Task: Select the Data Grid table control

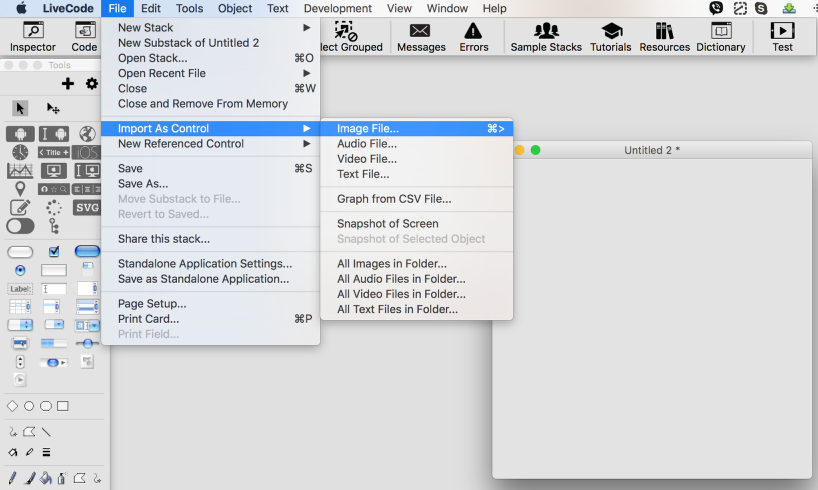Action: (x=20, y=307)
